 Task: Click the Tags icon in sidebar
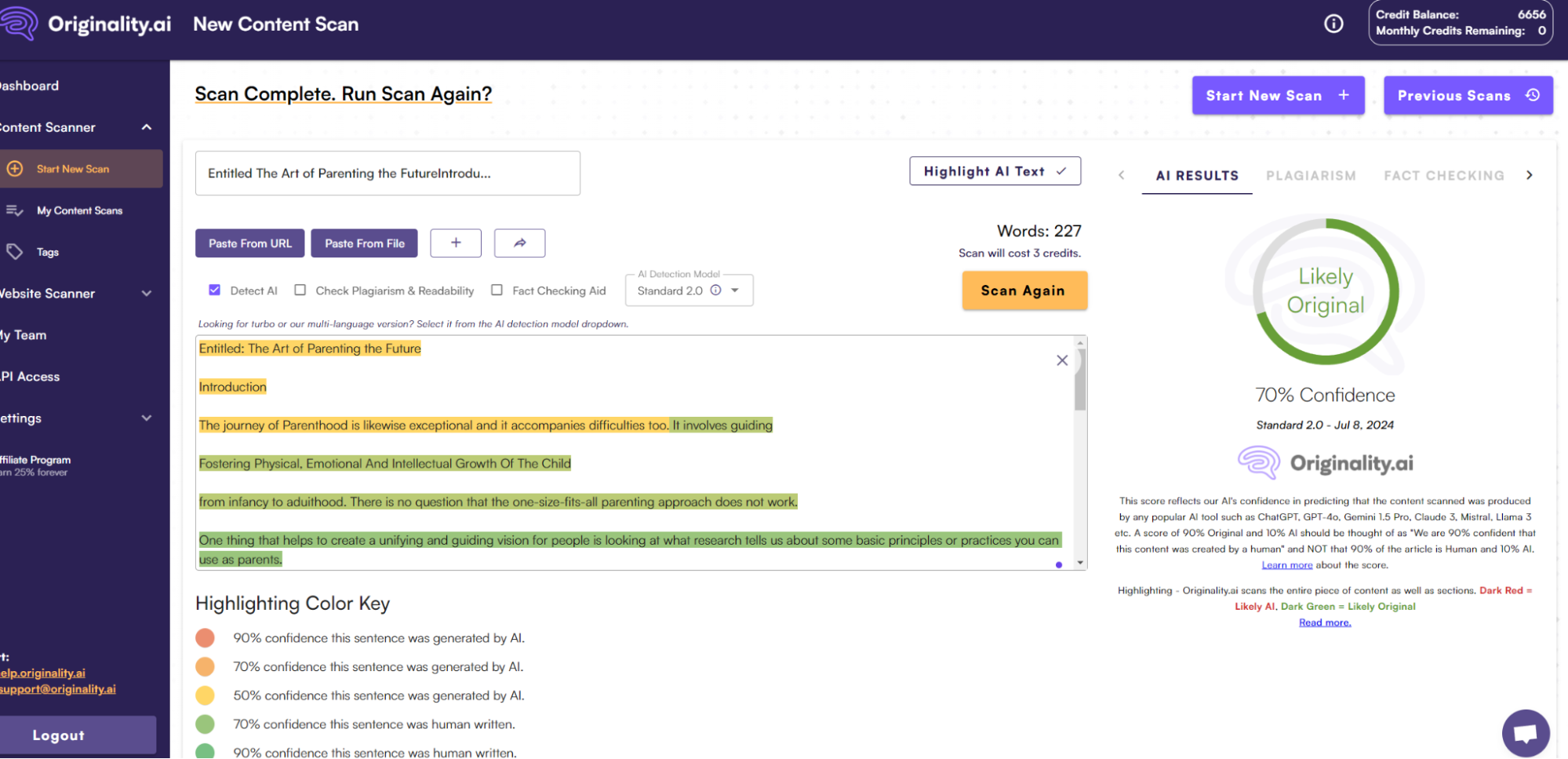(15, 252)
